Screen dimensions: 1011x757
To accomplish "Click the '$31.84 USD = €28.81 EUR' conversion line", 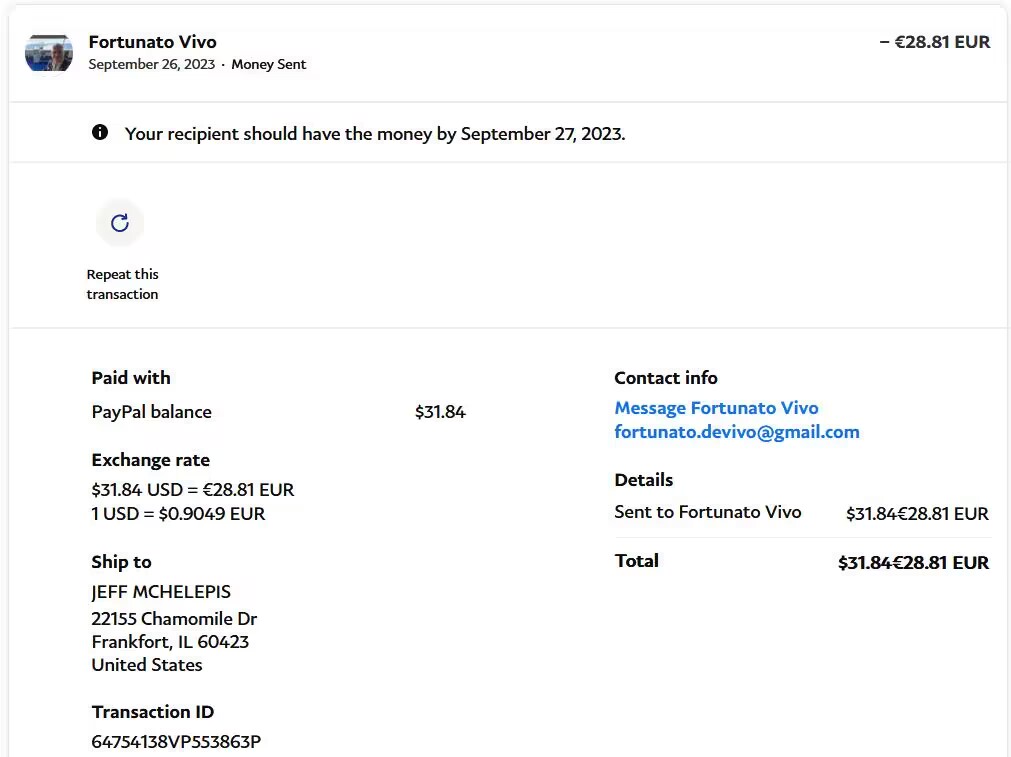I will point(192,490).
